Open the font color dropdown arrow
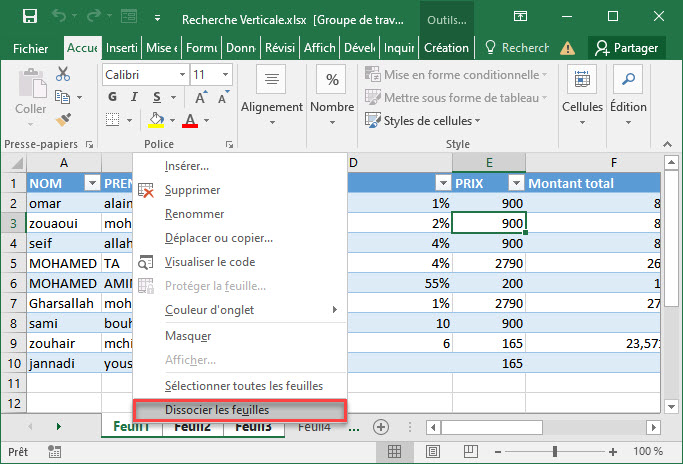The image size is (683, 464). point(206,120)
